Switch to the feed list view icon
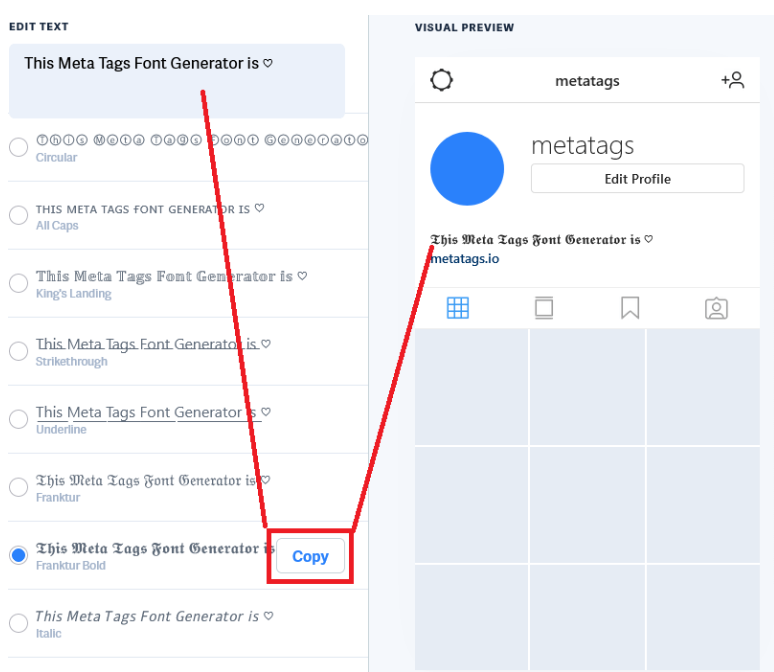Screen dimensions: 774x672 pos(544,308)
